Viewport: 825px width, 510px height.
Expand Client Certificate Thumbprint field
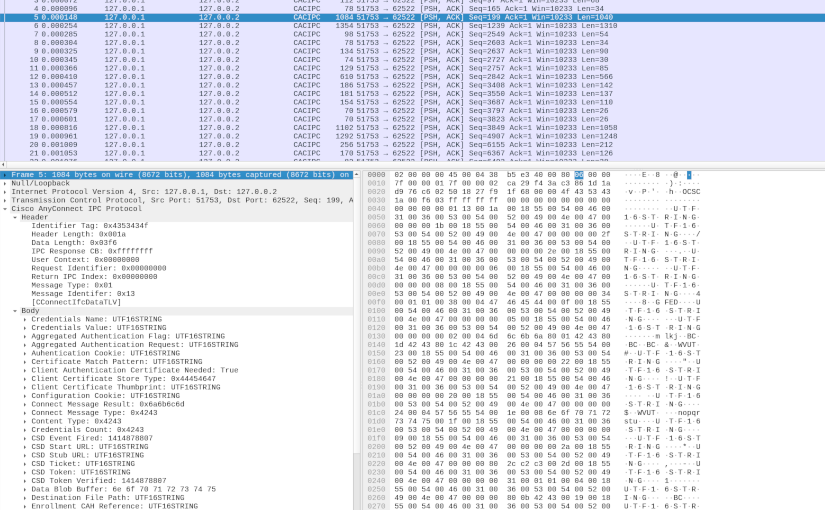tap(25, 387)
